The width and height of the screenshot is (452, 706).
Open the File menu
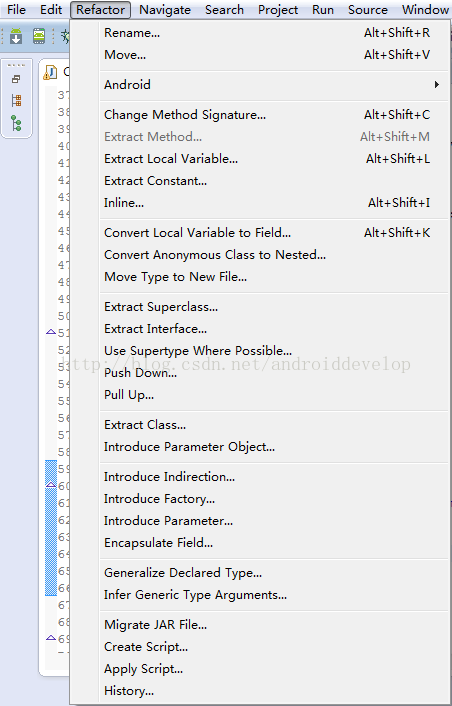pos(16,9)
